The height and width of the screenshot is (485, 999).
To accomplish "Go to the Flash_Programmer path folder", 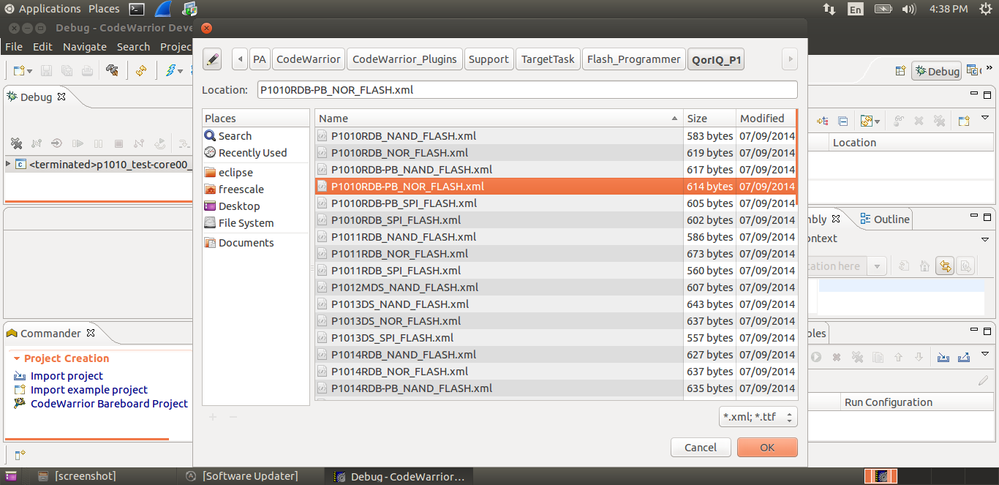I will click(x=634, y=59).
